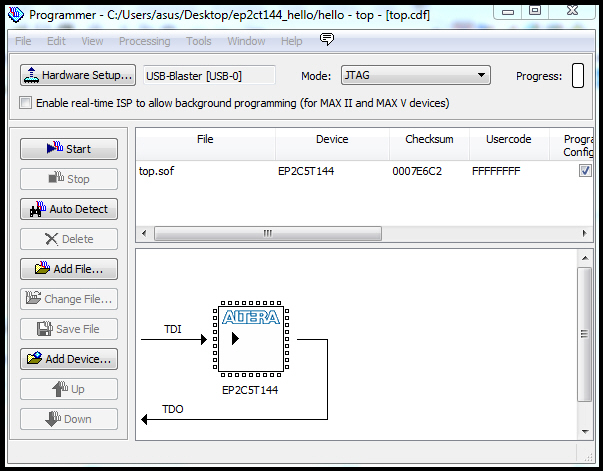This screenshot has width=603, height=471.
Task: Open the Add Device dialog
Action: pyautogui.click(x=69, y=359)
